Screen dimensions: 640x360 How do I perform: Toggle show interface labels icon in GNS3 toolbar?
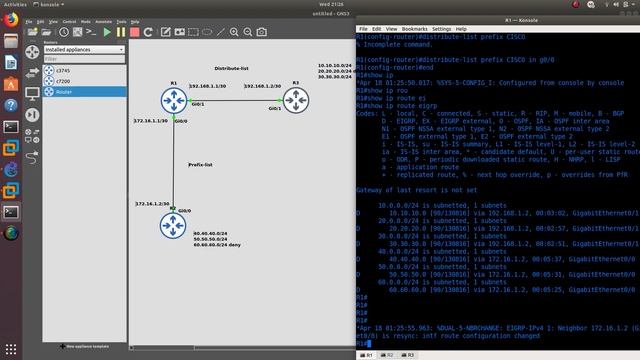point(78,32)
